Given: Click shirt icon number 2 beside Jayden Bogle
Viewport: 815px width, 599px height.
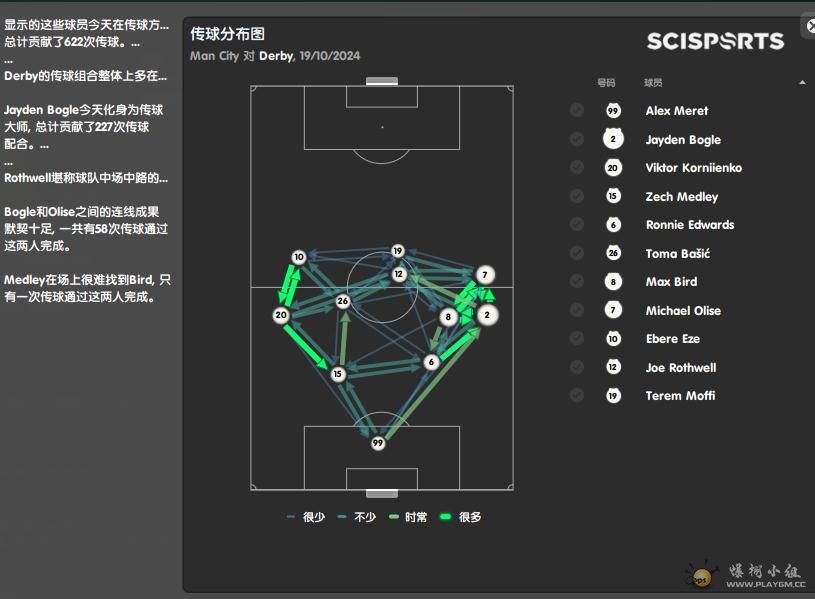Looking at the screenshot, I should pos(613,139).
